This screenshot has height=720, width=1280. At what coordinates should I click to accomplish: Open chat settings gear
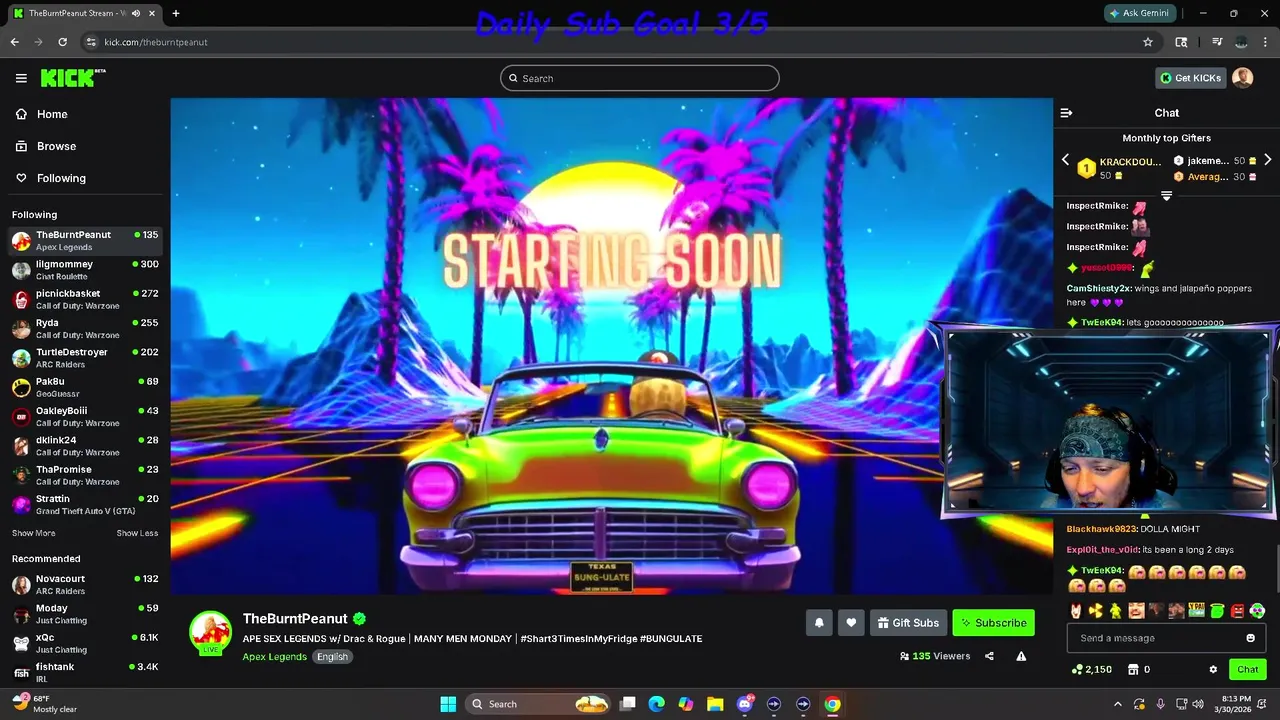click(x=1213, y=669)
